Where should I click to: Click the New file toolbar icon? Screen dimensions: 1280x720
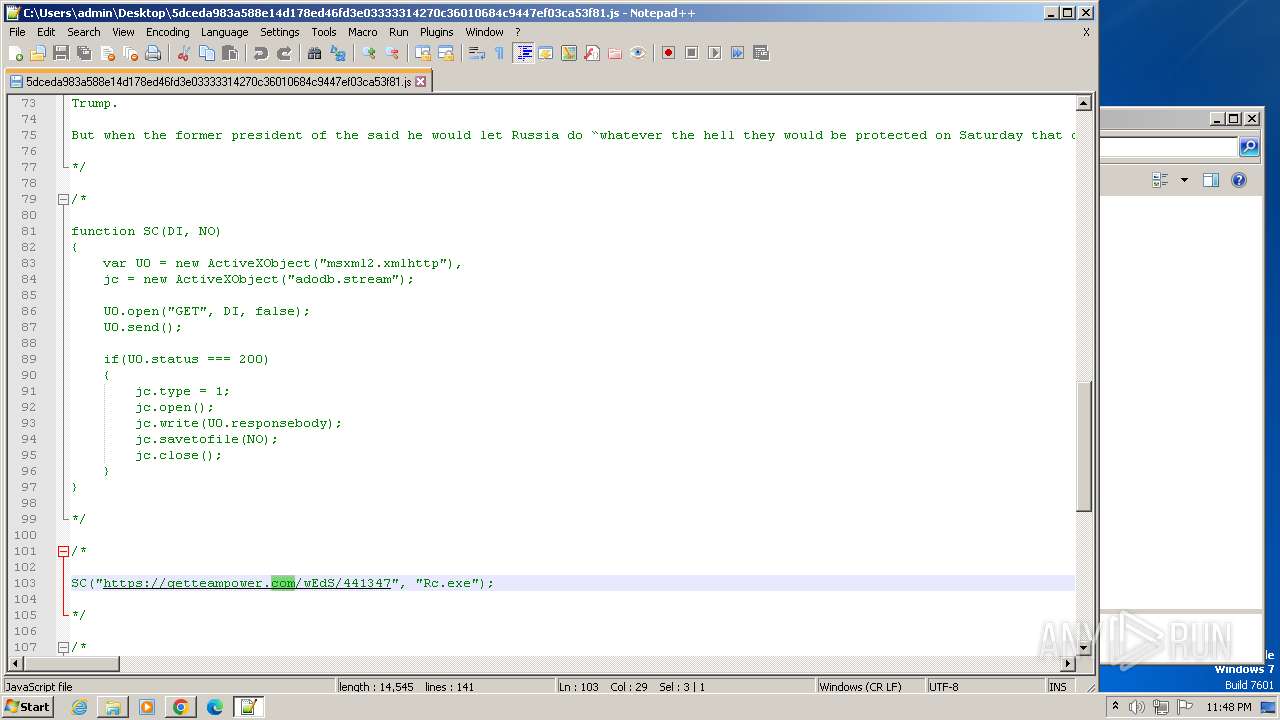tap(16, 53)
